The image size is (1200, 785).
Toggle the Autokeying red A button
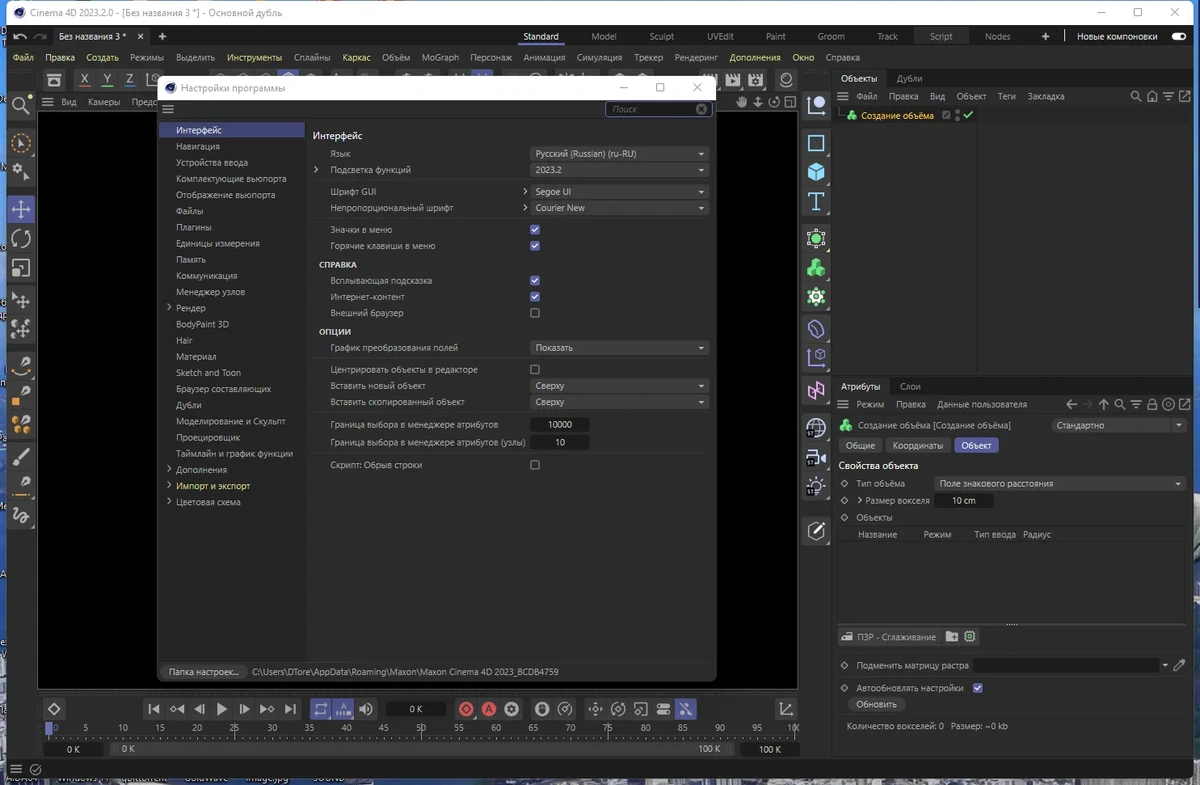489,709
